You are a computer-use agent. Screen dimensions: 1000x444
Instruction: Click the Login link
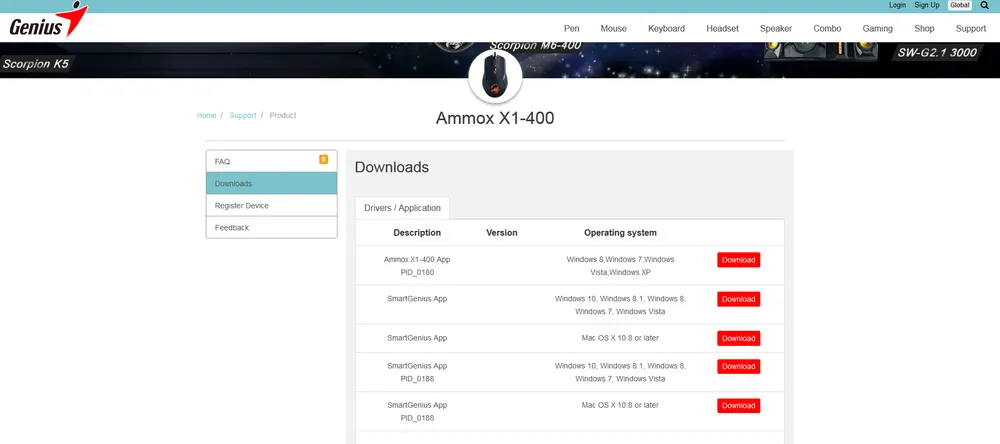point(897,6)
